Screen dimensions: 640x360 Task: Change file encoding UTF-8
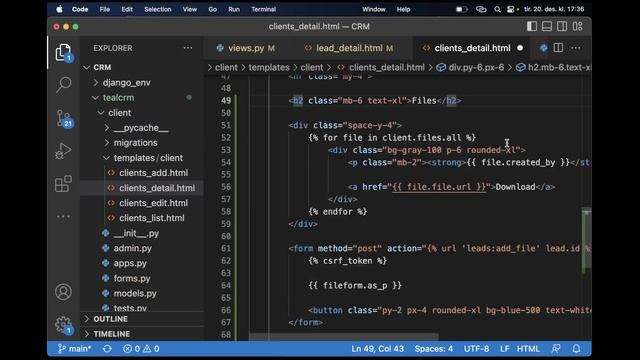coord(476,349)
